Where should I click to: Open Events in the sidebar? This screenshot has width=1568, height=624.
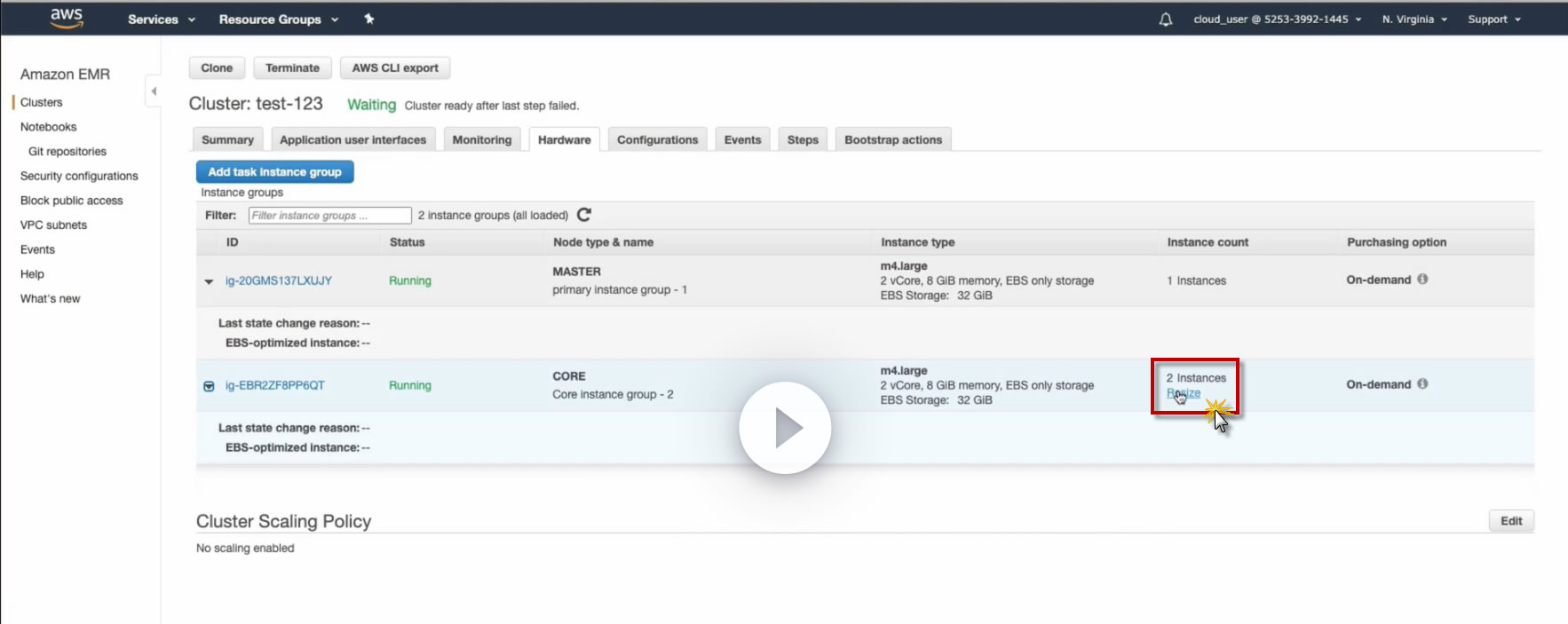37,249
